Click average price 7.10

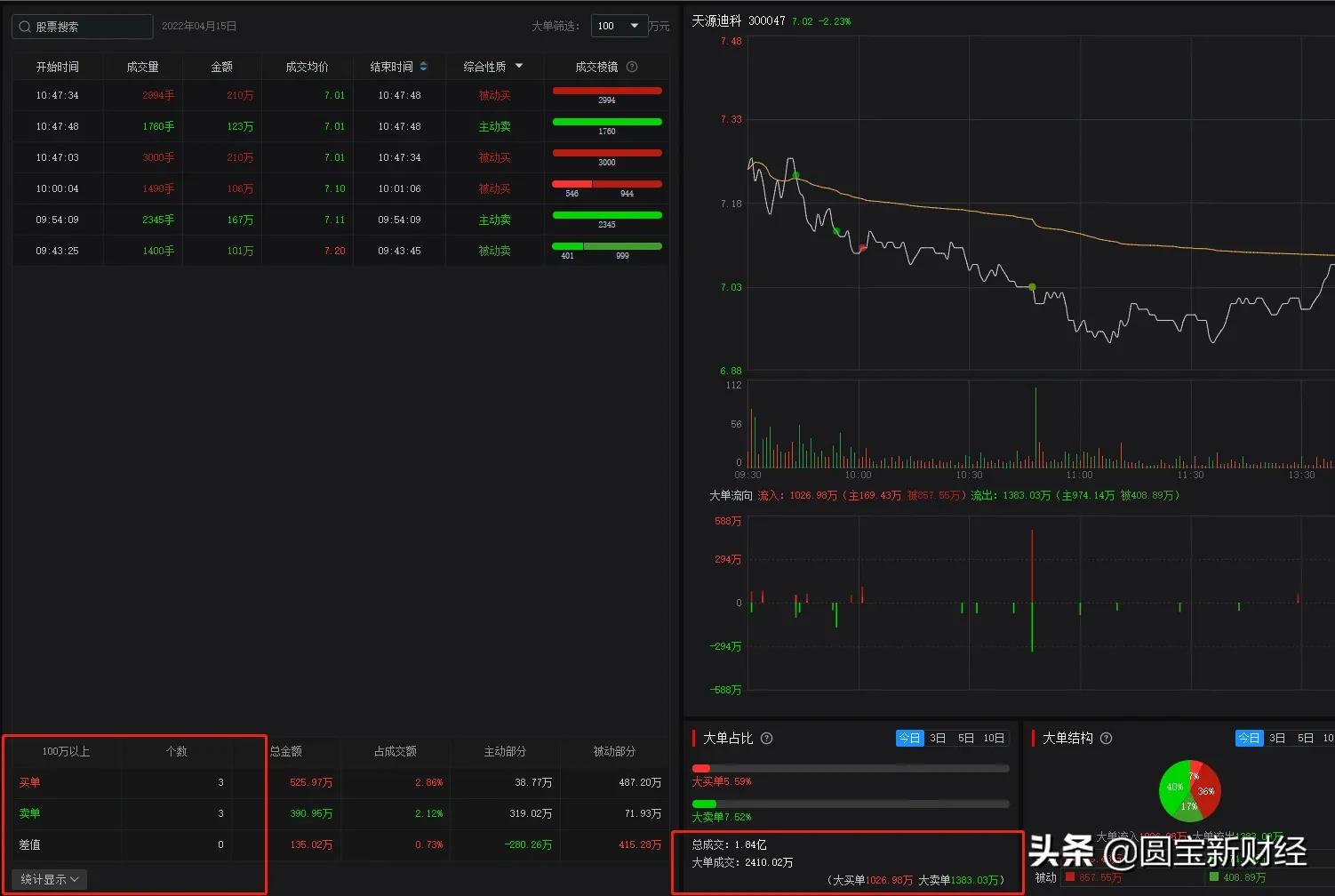point(334,188)
